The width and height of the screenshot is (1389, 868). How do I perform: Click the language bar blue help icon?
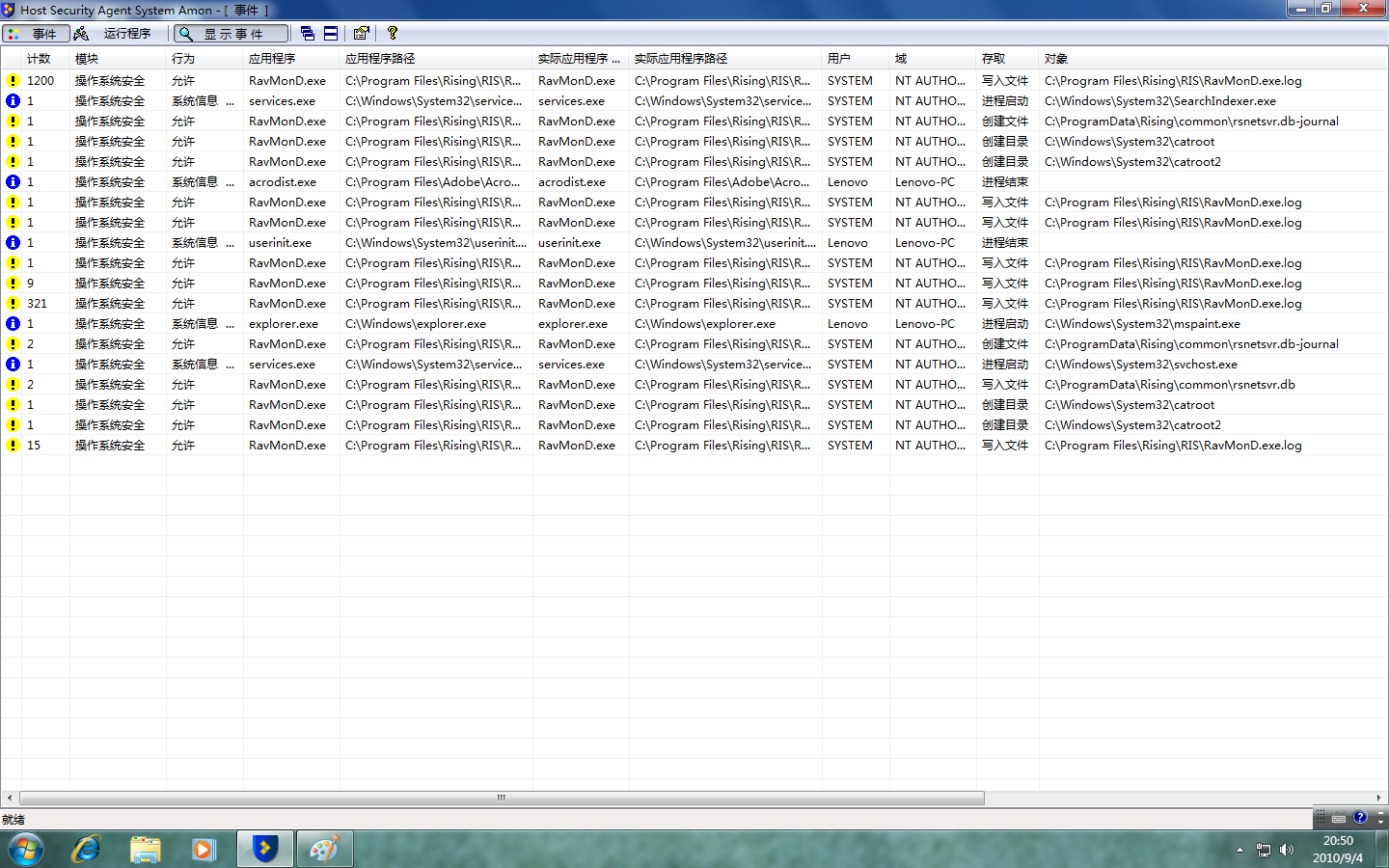1360,818
